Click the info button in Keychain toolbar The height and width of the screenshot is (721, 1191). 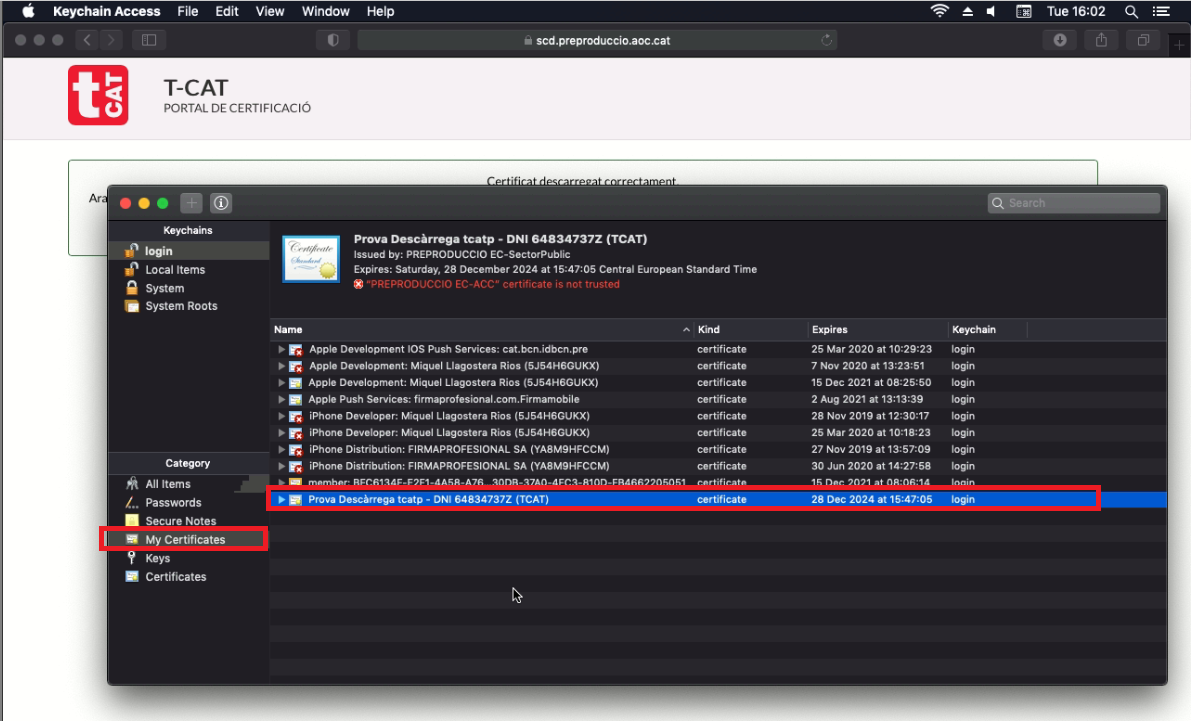221,203
